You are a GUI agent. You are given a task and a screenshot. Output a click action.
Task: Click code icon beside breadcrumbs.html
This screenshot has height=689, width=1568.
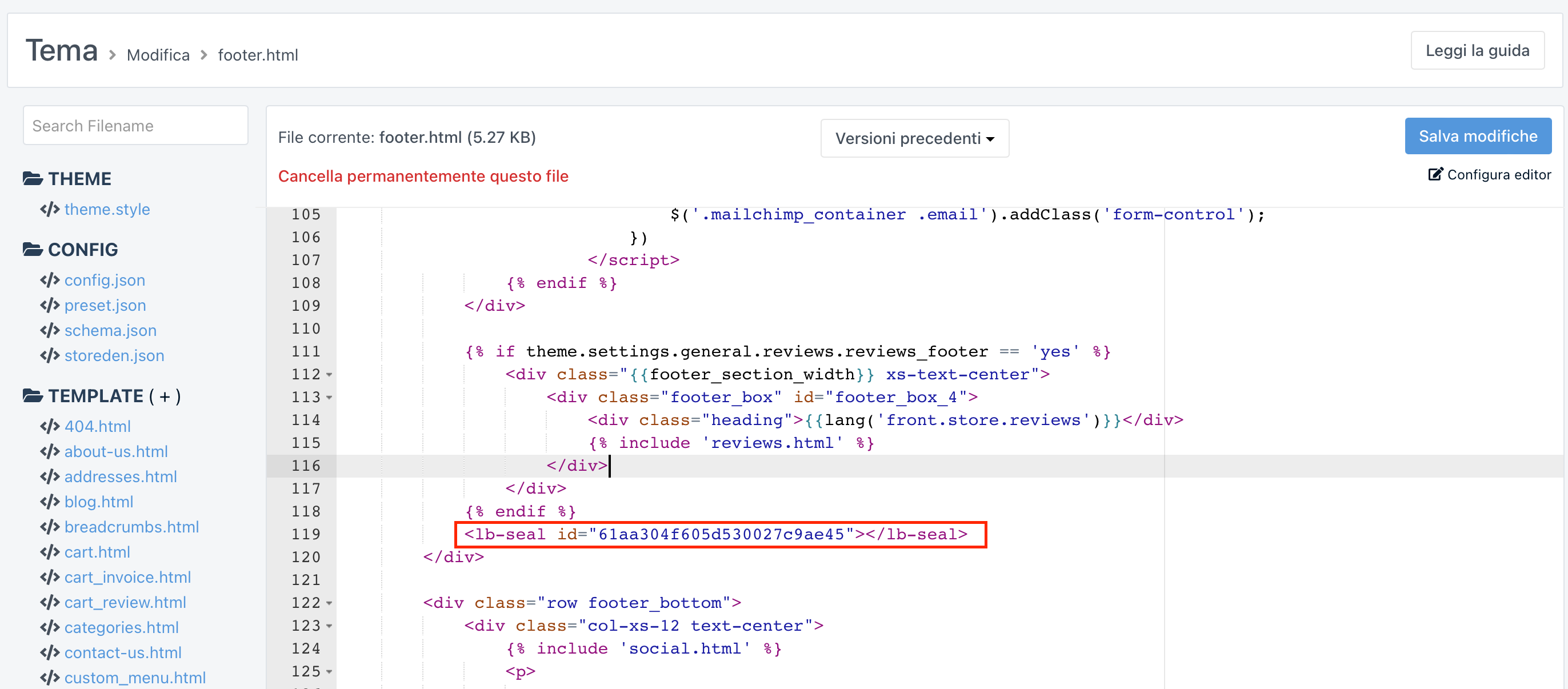(x=50, y=527)
